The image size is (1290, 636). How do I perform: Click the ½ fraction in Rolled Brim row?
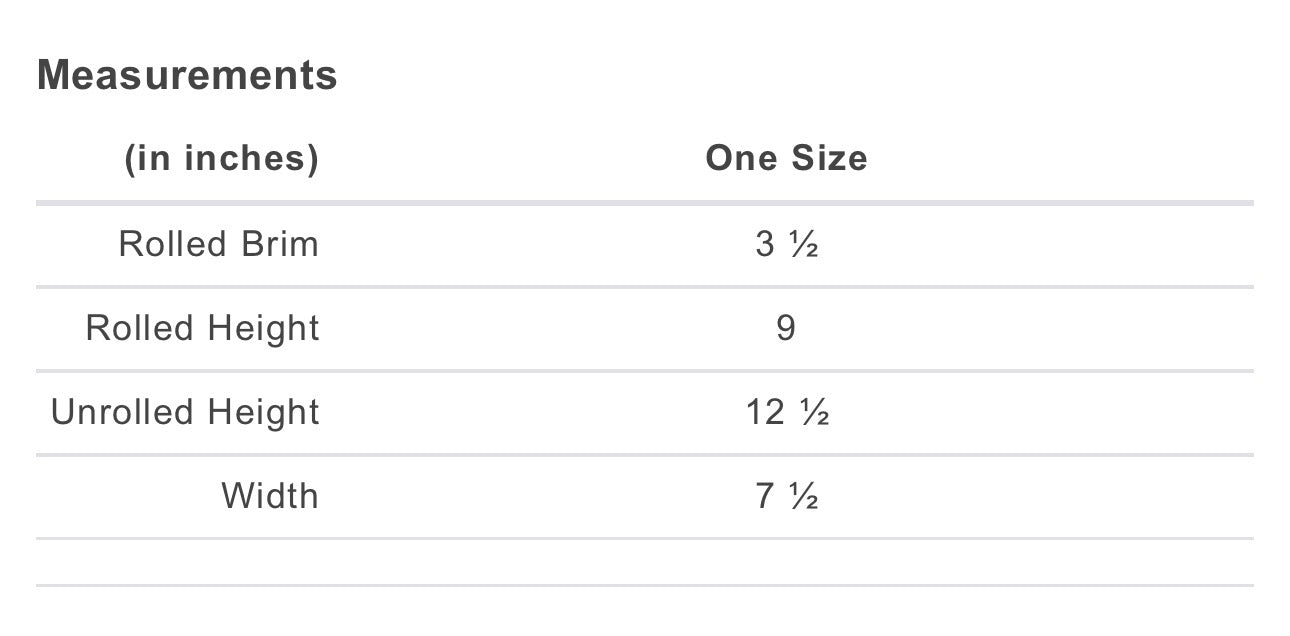pyautogui.click(x=803, y=244)
